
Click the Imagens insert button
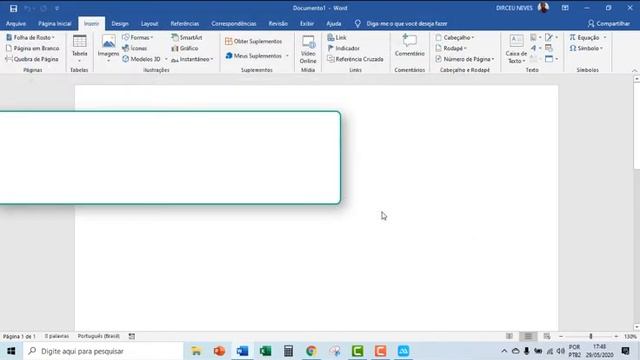point(108,49)
